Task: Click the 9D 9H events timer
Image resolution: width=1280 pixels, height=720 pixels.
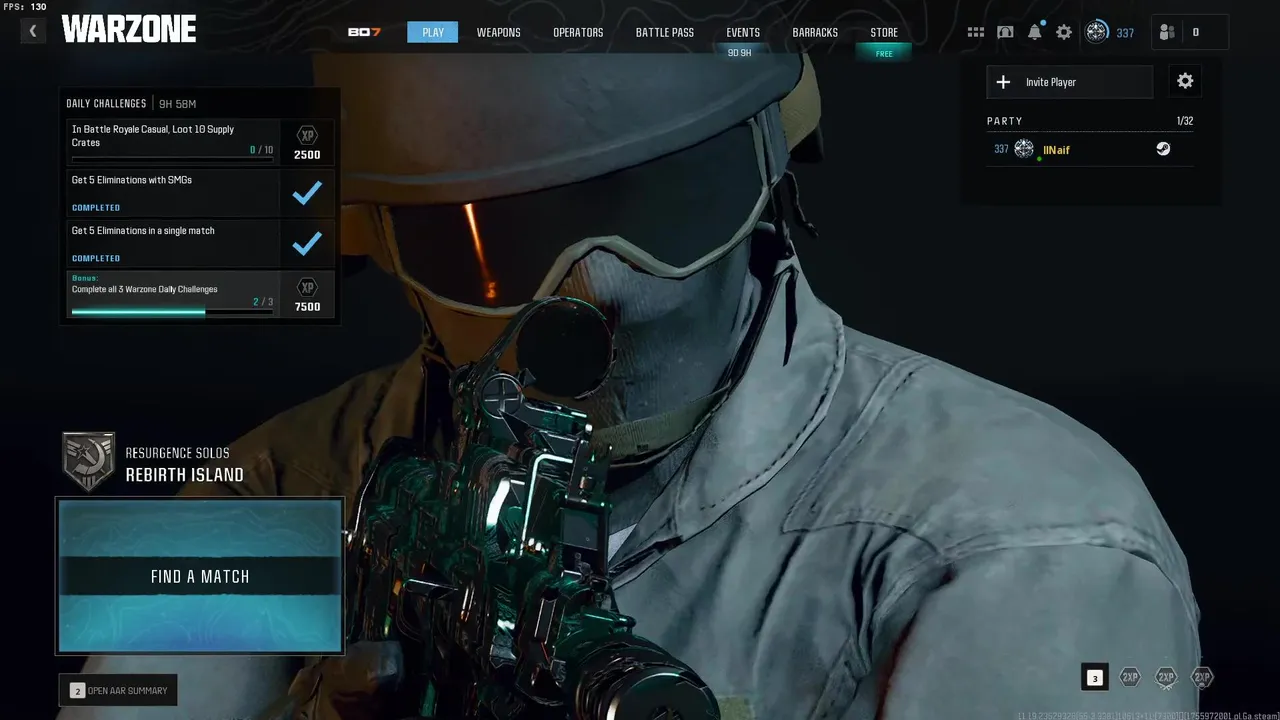Action: click(x=740, y=53)
